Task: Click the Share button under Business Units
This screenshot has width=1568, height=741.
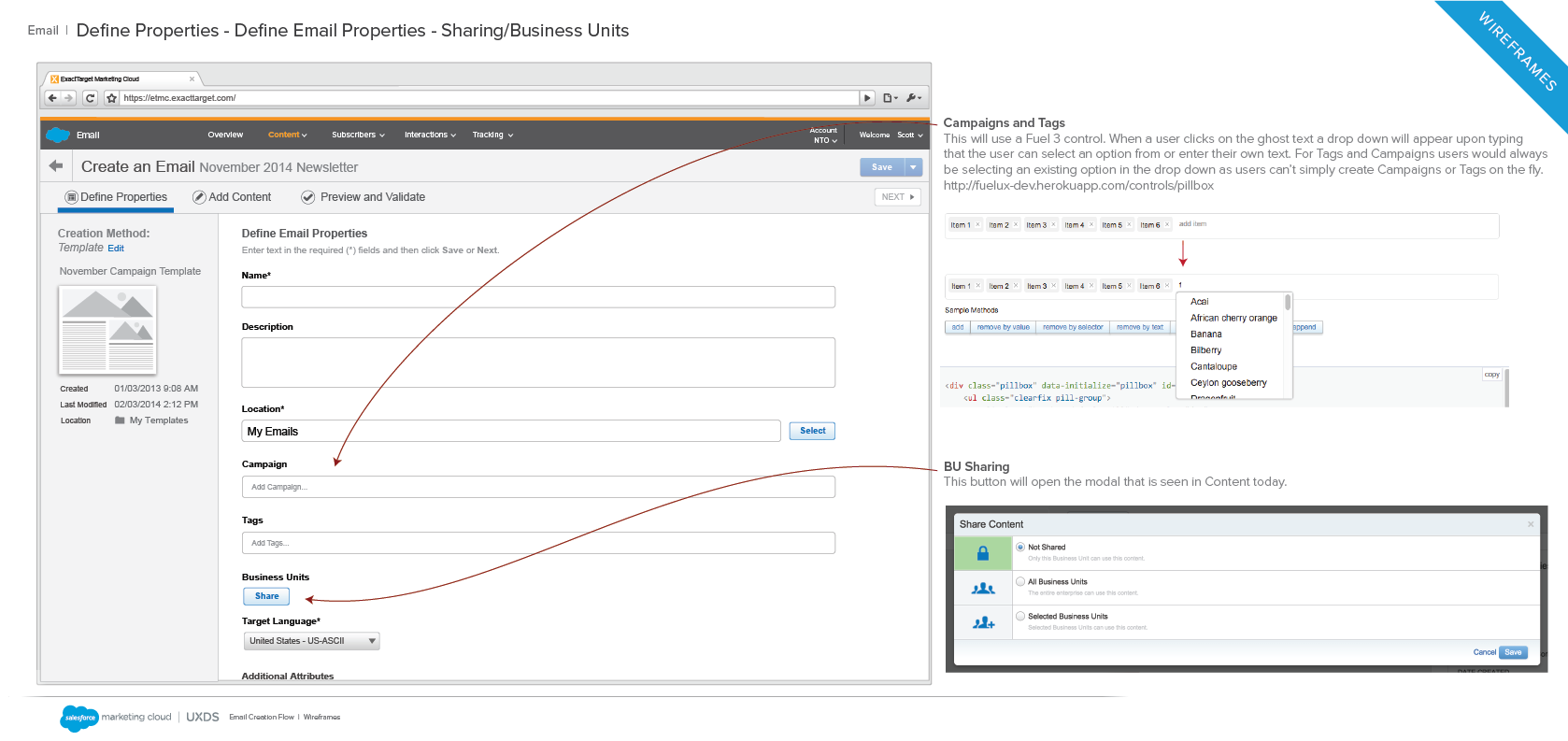Action: coord(266,596)
